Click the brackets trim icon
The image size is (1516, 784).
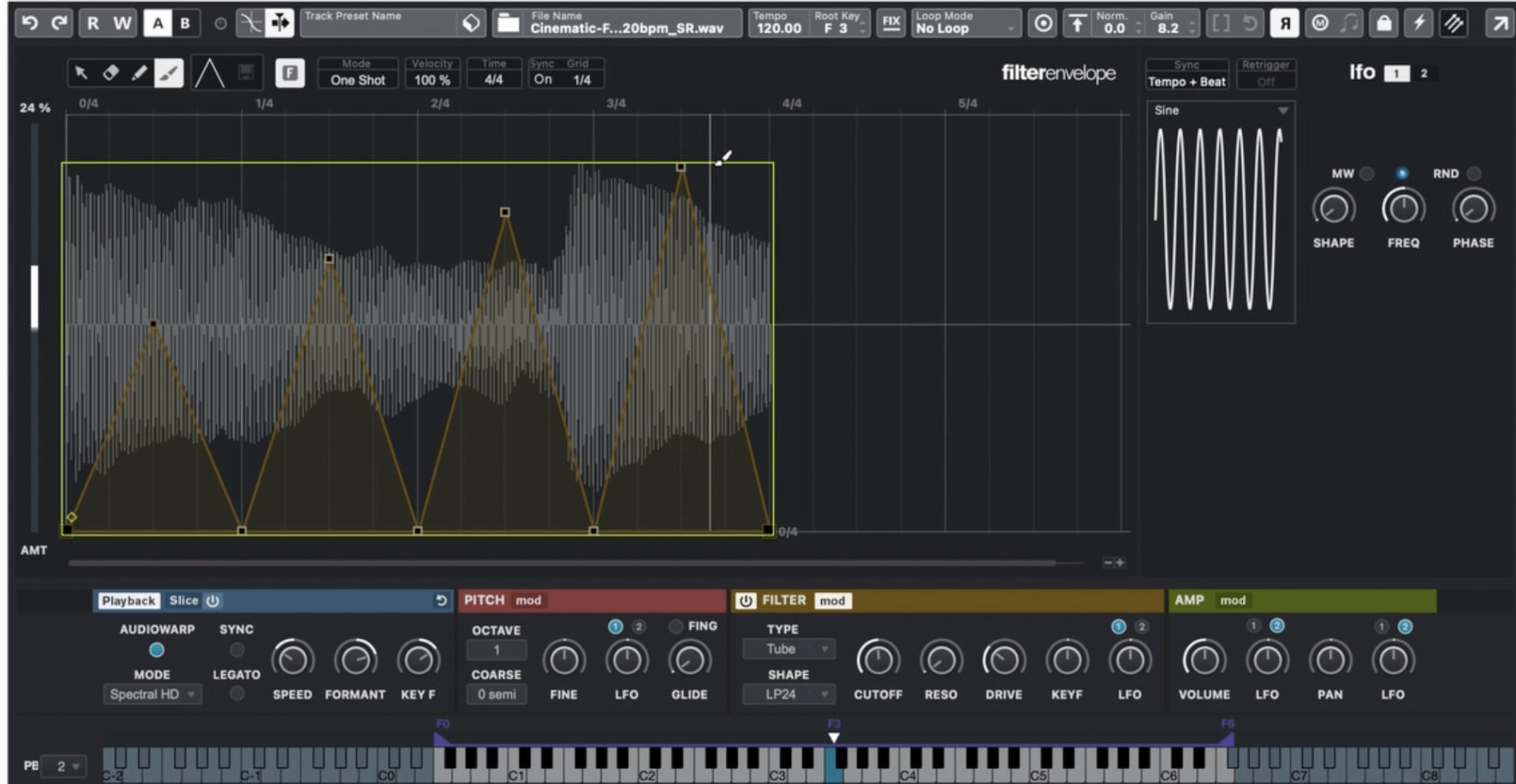click(x=1221, y=23)
